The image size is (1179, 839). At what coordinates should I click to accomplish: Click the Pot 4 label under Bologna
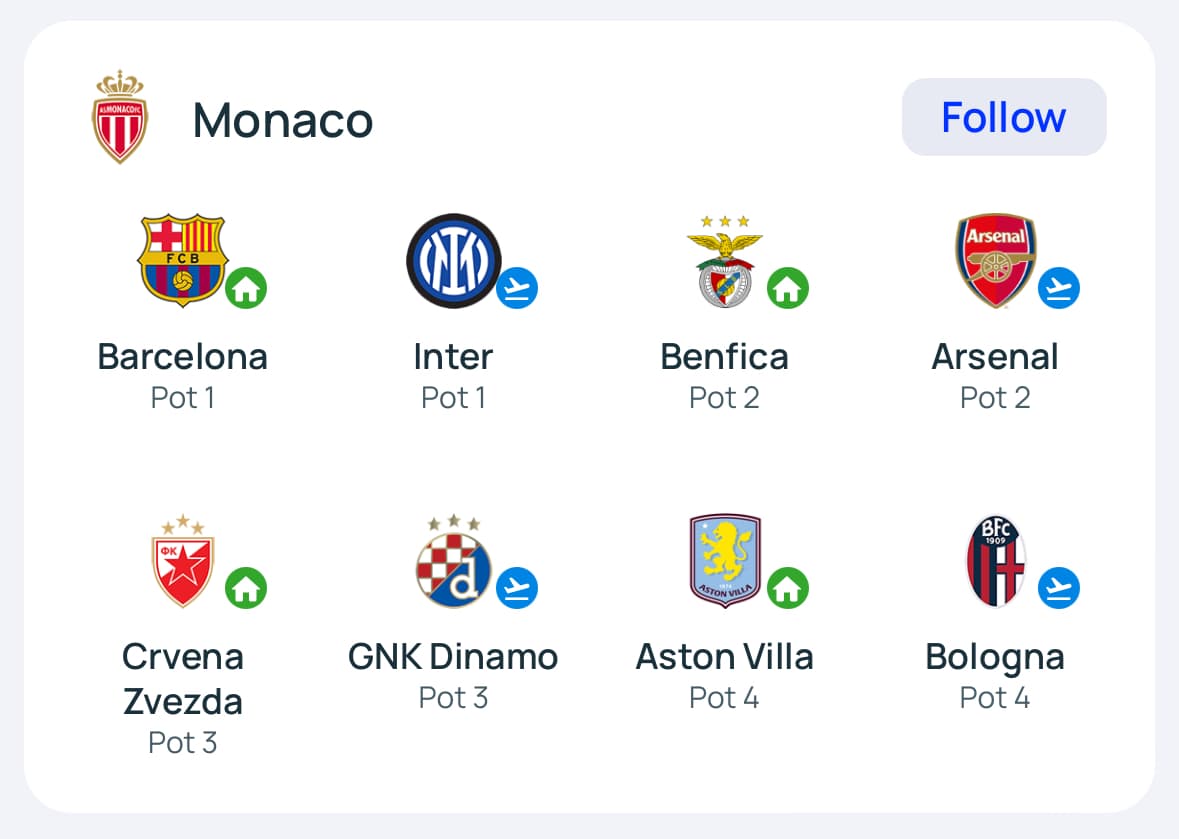click(x=995, y=697)
